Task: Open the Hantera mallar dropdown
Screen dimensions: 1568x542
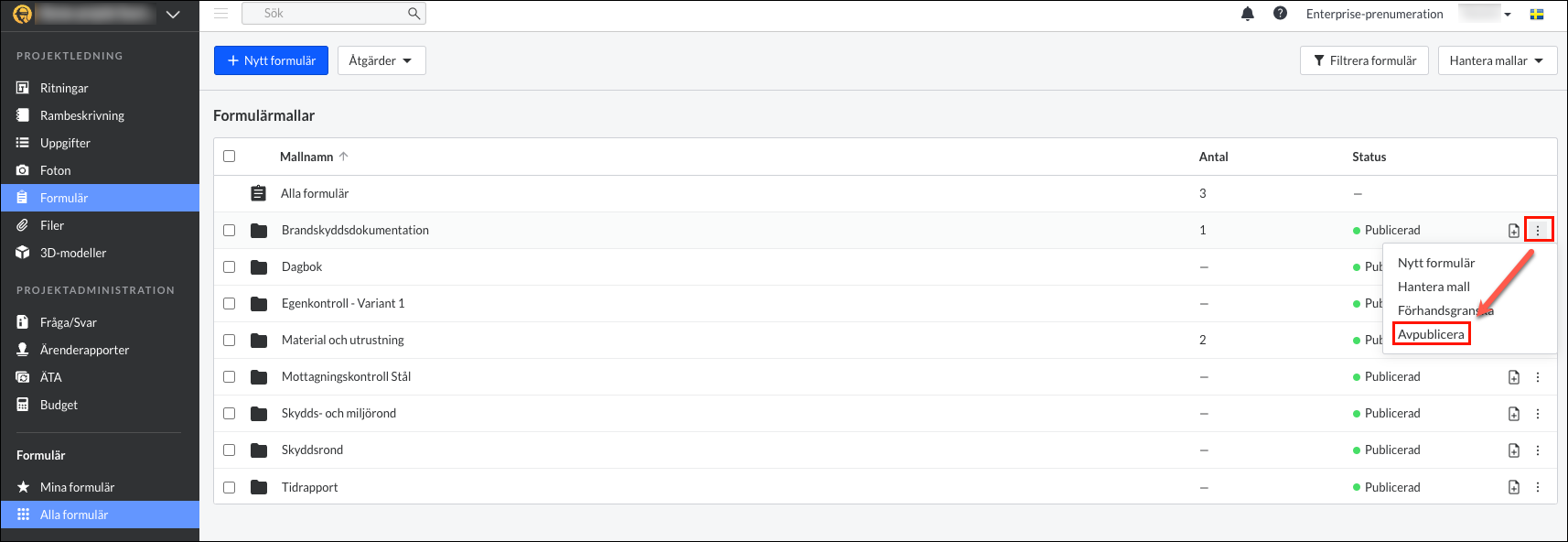Action: tap(1498, 60)
